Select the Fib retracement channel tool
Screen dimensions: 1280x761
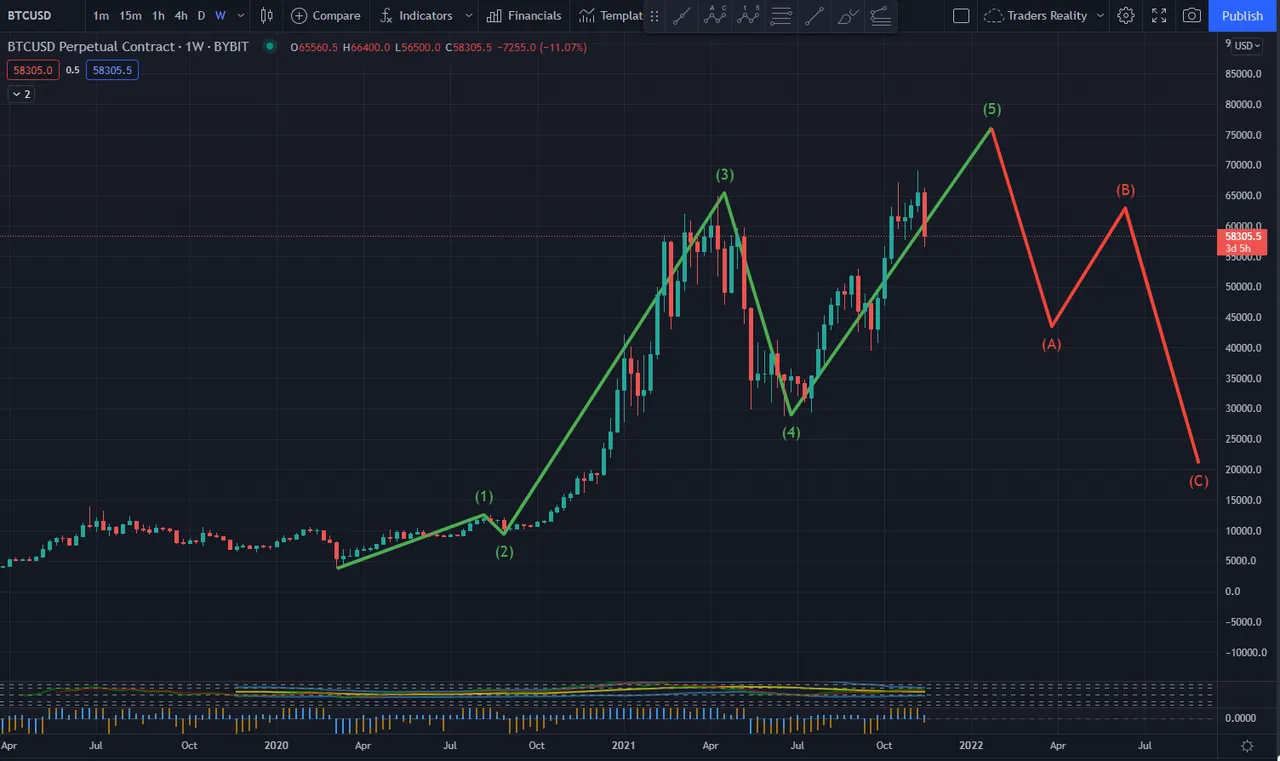[880, 16]
